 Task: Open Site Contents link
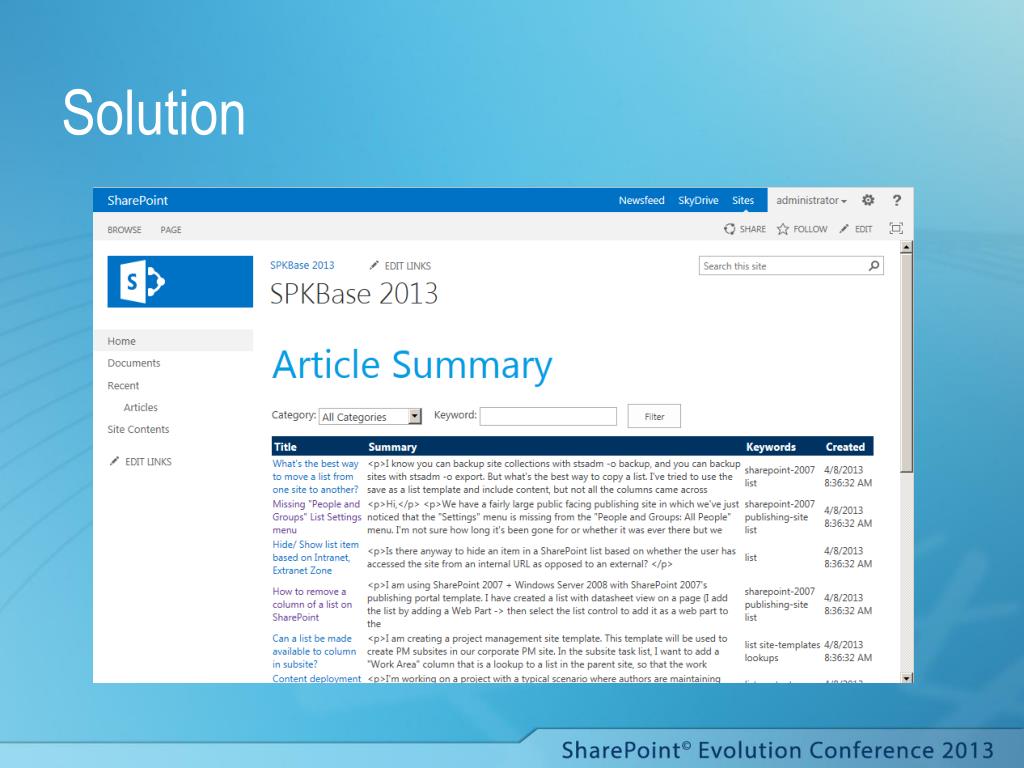pyautogui.click(x=138, y=429)
